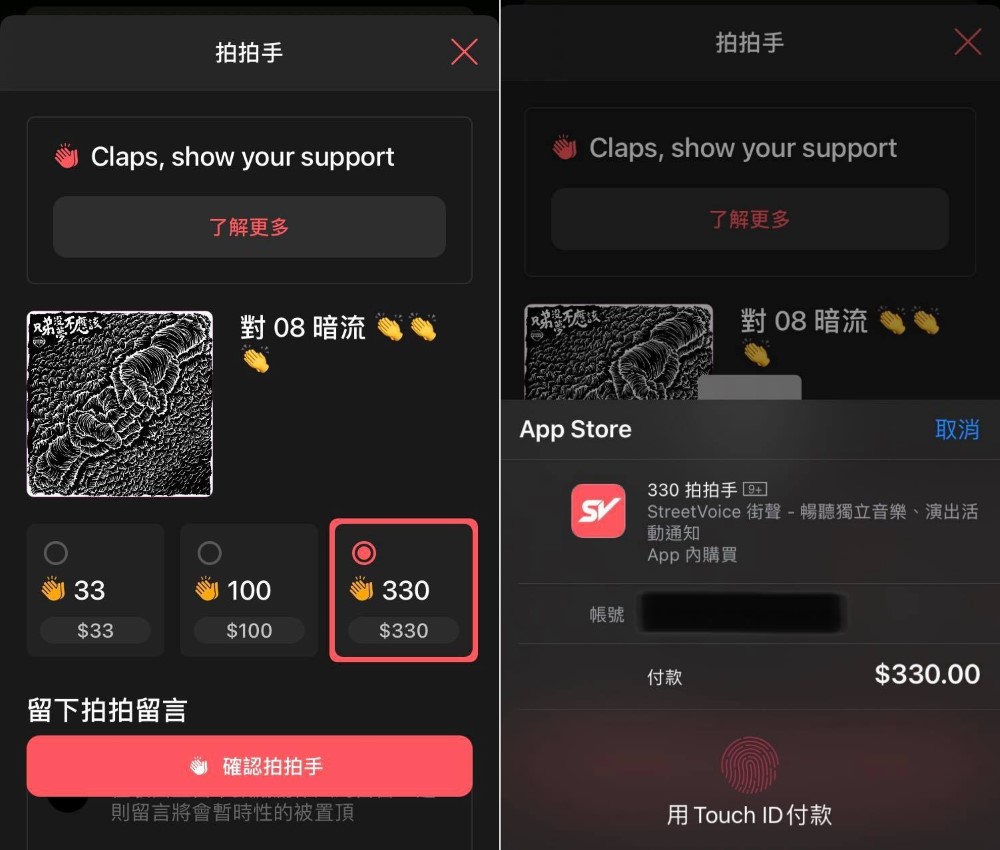Cancel the App Store purchase via 取消
This screenshot has width=1000, height=850.
point(957,429)
